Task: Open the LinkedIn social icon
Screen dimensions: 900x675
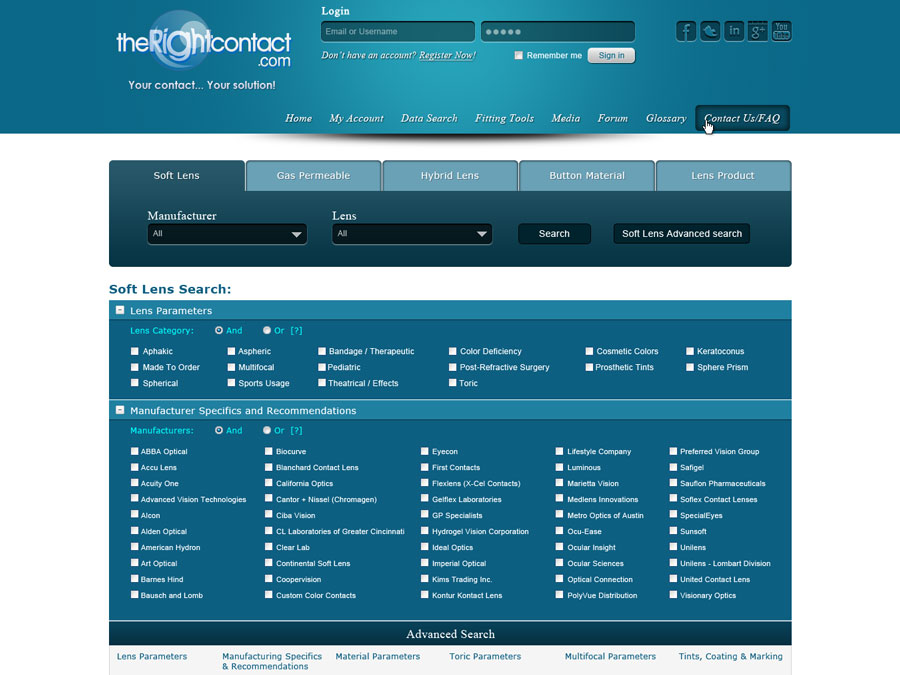Action: (734, 31)
